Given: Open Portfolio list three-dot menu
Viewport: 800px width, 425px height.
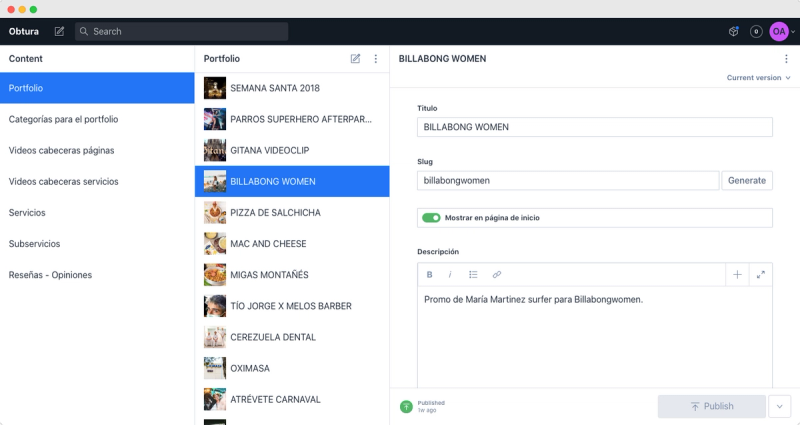Looking at the screenshot, I should tap(376, 59).
